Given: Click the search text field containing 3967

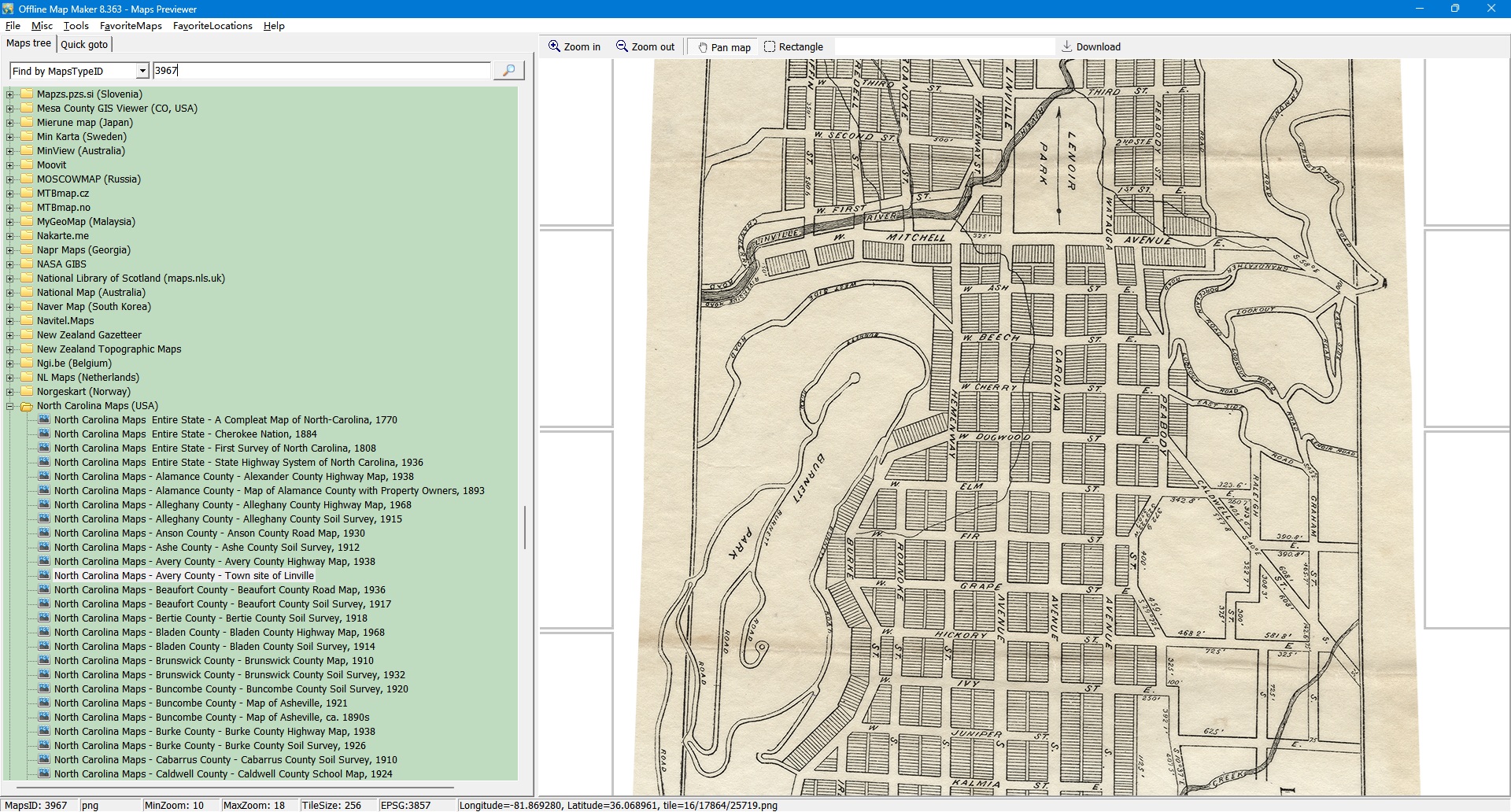Looking at the screenshot, I should (321, 71).
